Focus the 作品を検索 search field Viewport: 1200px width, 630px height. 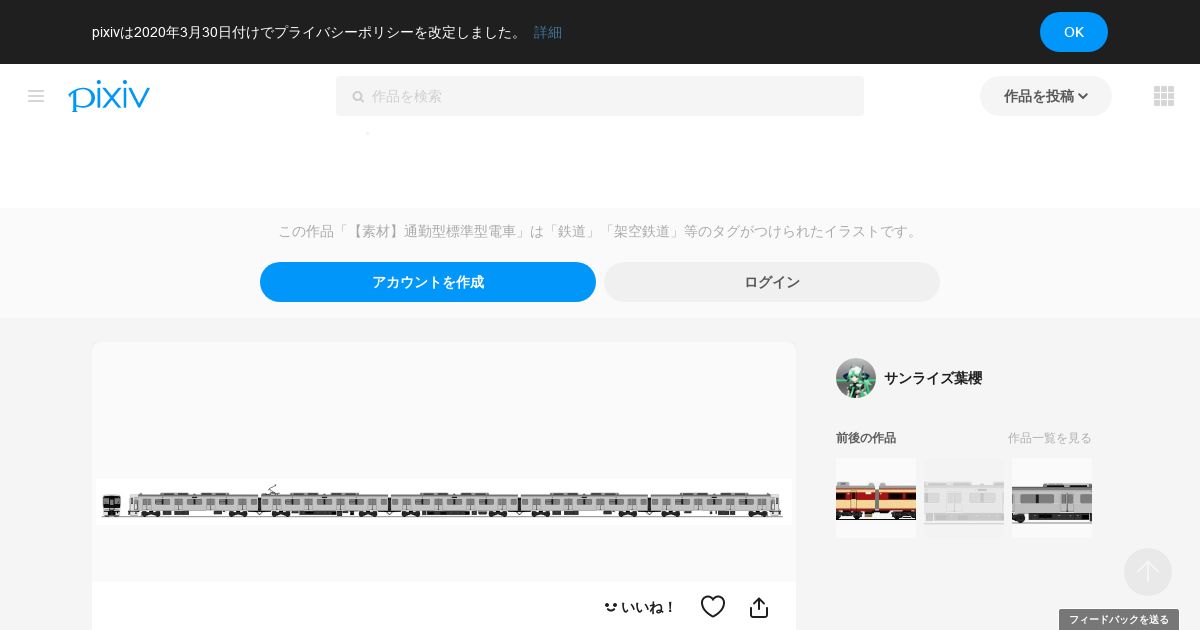(x=600, y=96)
